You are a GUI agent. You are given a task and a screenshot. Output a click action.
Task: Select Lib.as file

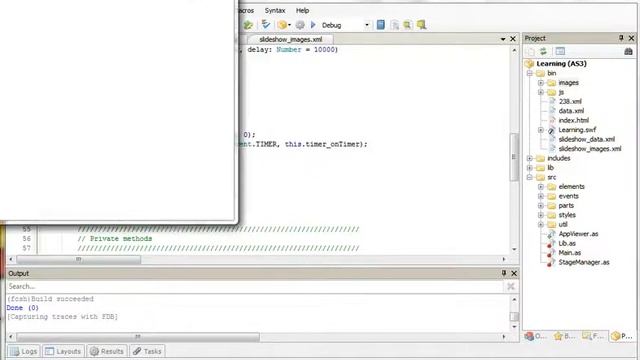coord(567,243)
